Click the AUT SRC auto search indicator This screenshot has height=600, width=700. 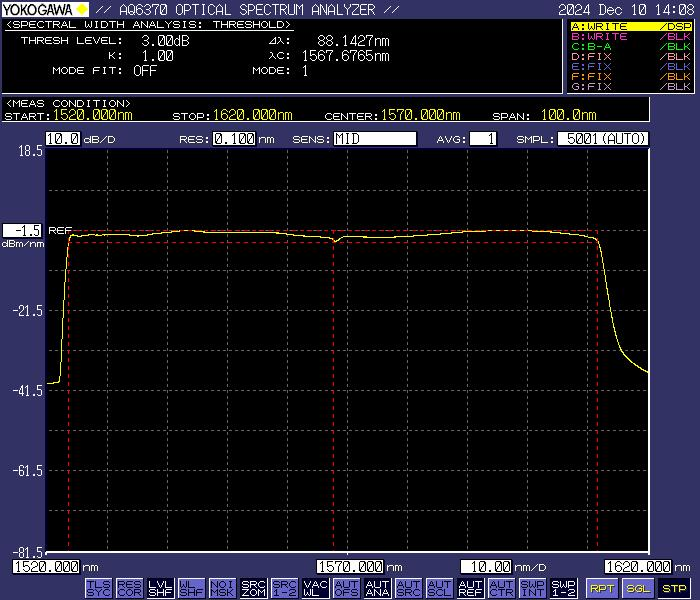coord(408,588)
